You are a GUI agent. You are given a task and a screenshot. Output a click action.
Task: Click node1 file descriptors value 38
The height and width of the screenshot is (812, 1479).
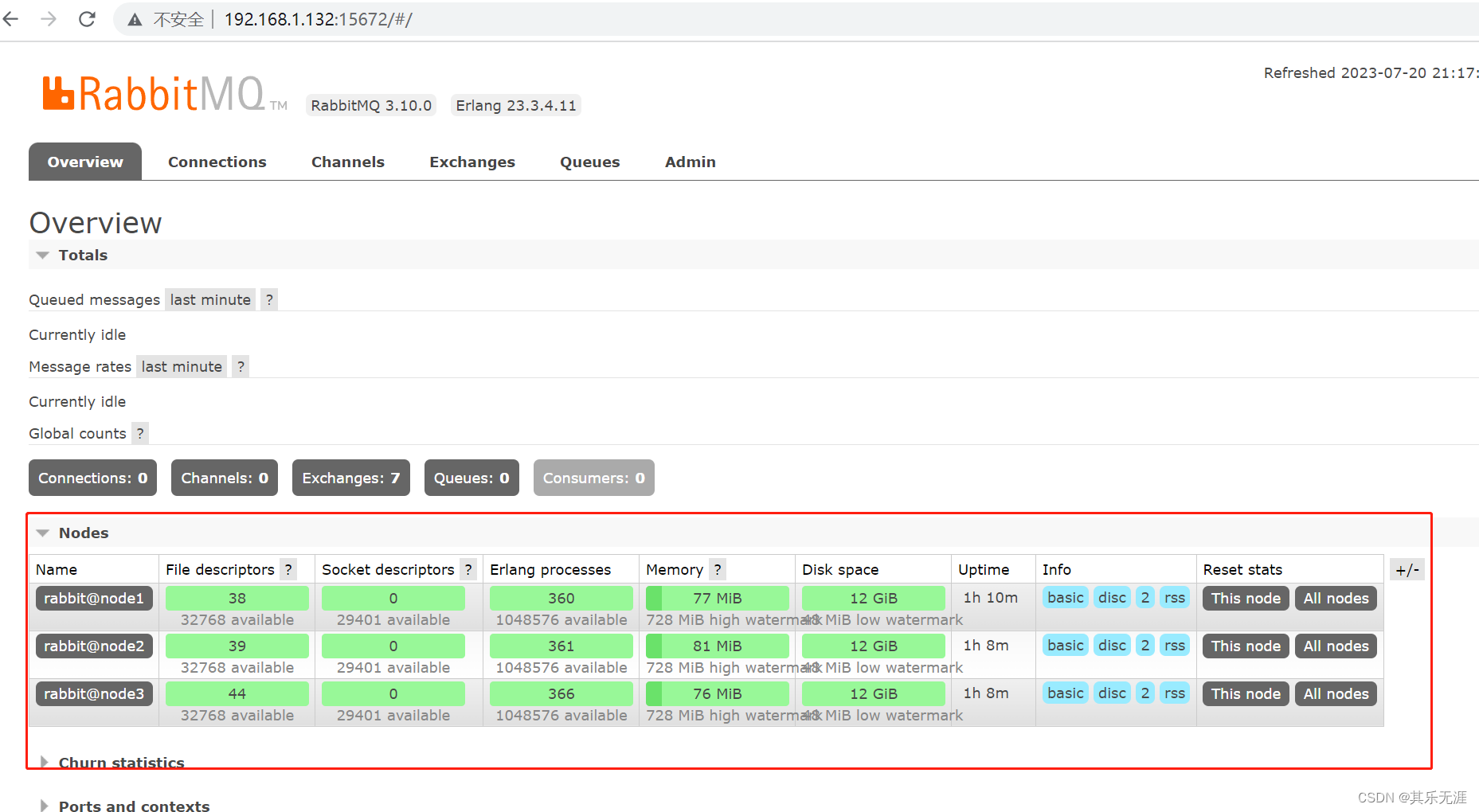pyautogui.click(x=237, y=598)
